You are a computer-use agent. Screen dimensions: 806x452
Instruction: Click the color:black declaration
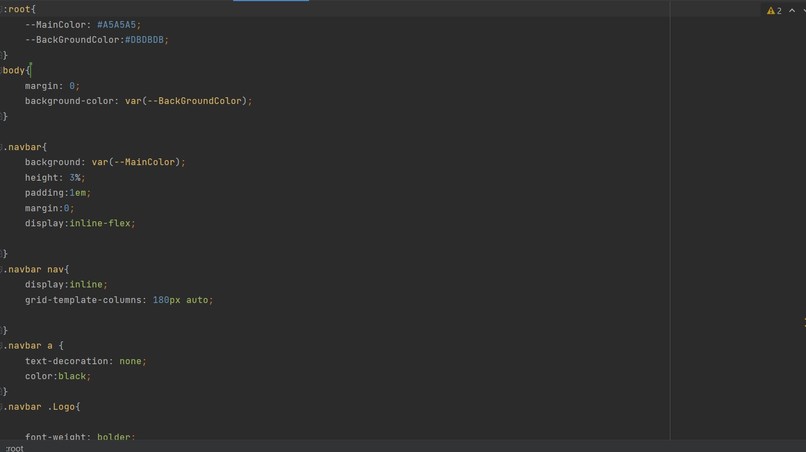click(x=58, y=376)
